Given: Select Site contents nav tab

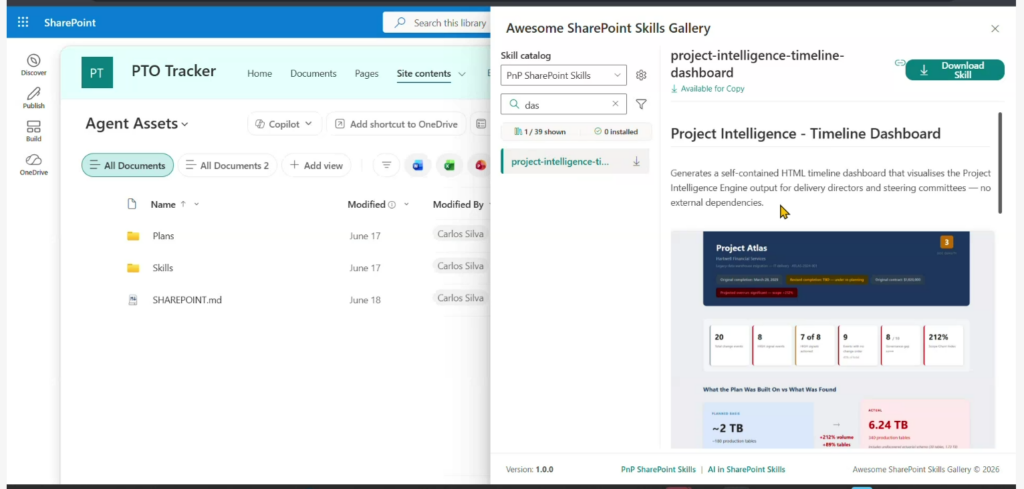Looking at the screenshot, I should (x=424, y=74).
